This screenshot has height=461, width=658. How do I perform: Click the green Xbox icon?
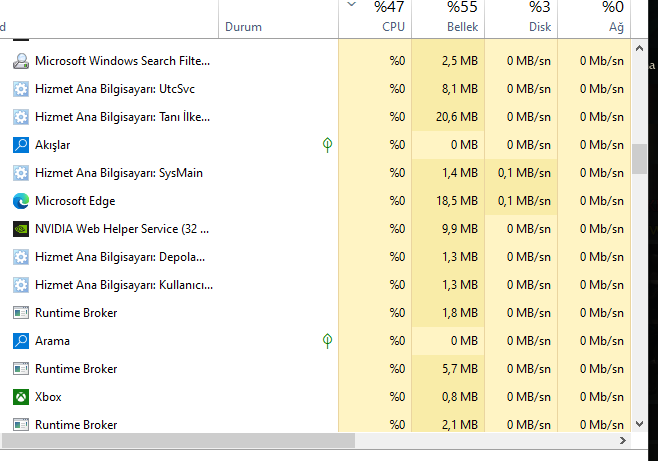[x=21, y=397]
